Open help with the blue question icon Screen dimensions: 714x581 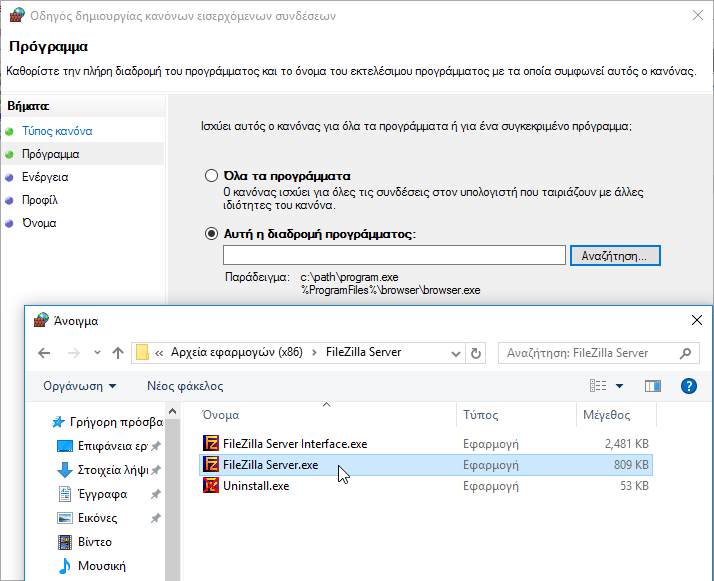pyautogui.click(x=688, y=386)
